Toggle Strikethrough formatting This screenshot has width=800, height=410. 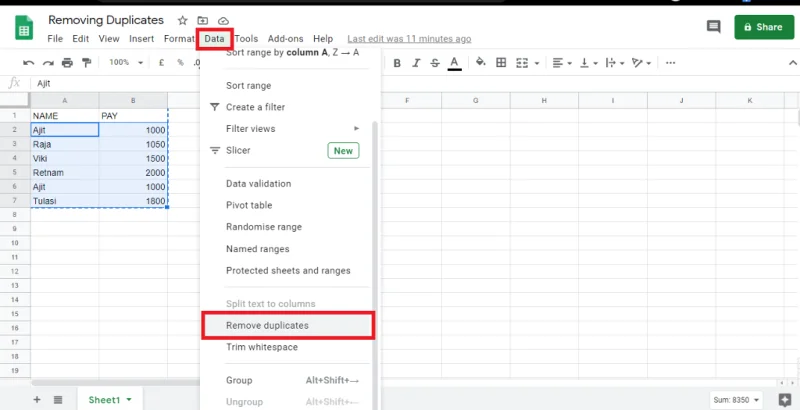point(435,63)
